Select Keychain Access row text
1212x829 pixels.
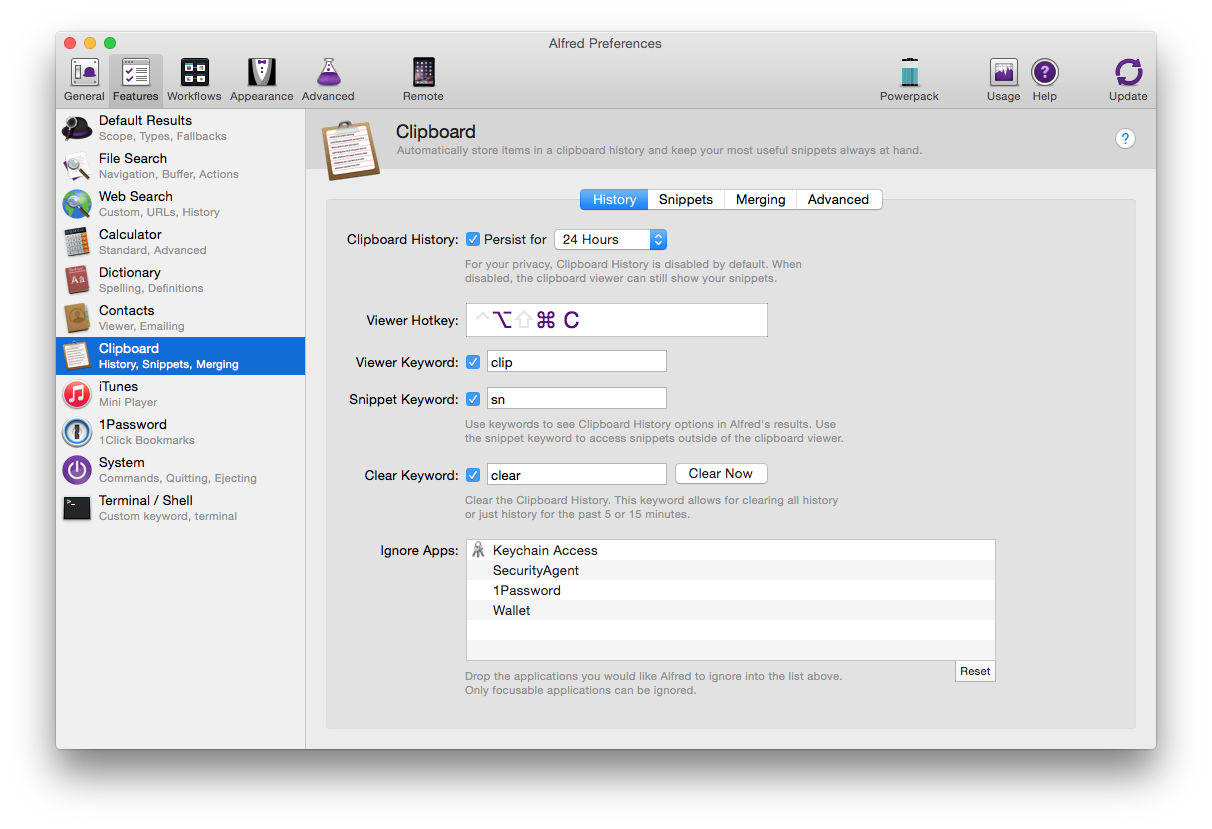[545, 550]
